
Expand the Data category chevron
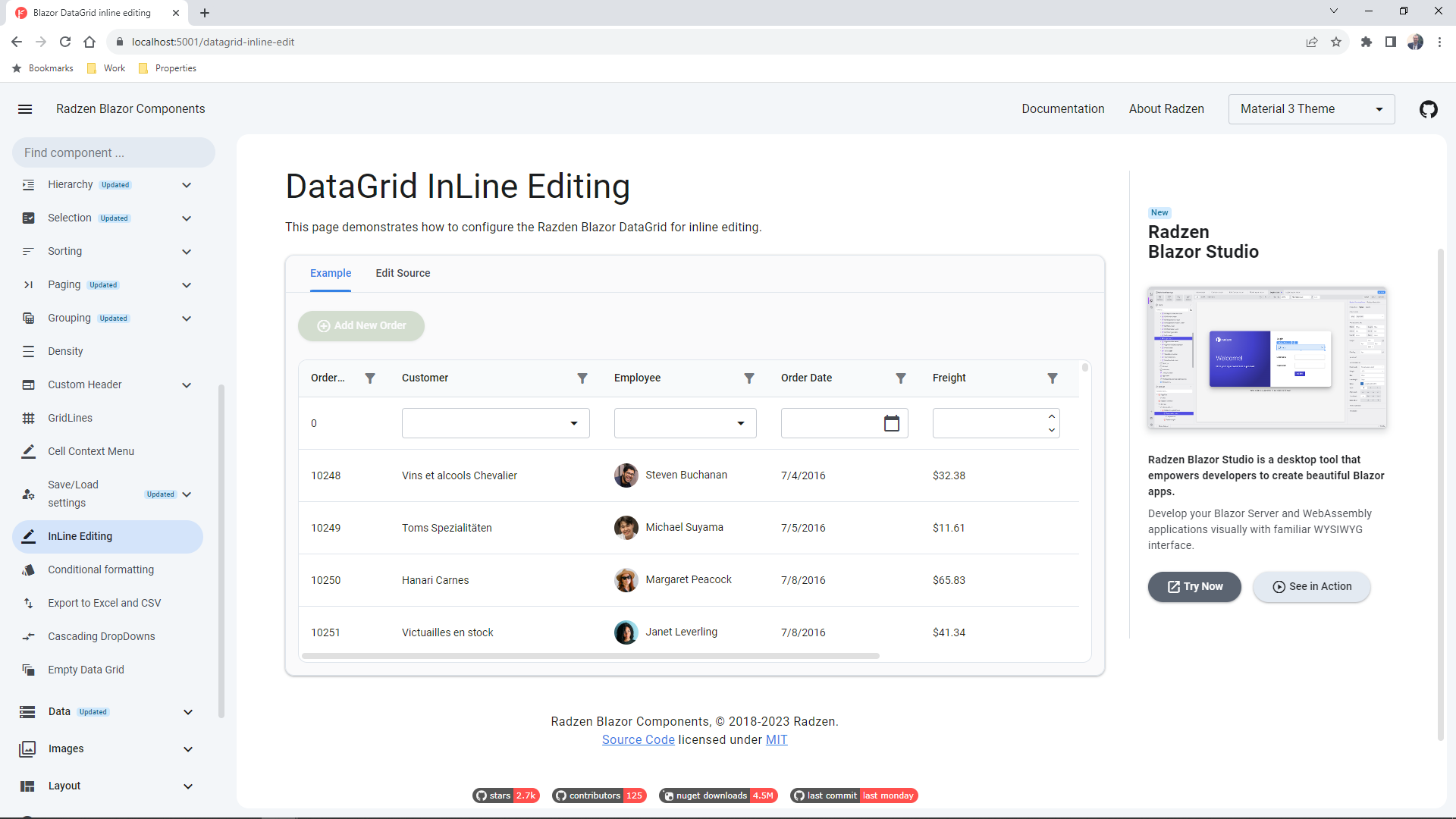point(188,712)
